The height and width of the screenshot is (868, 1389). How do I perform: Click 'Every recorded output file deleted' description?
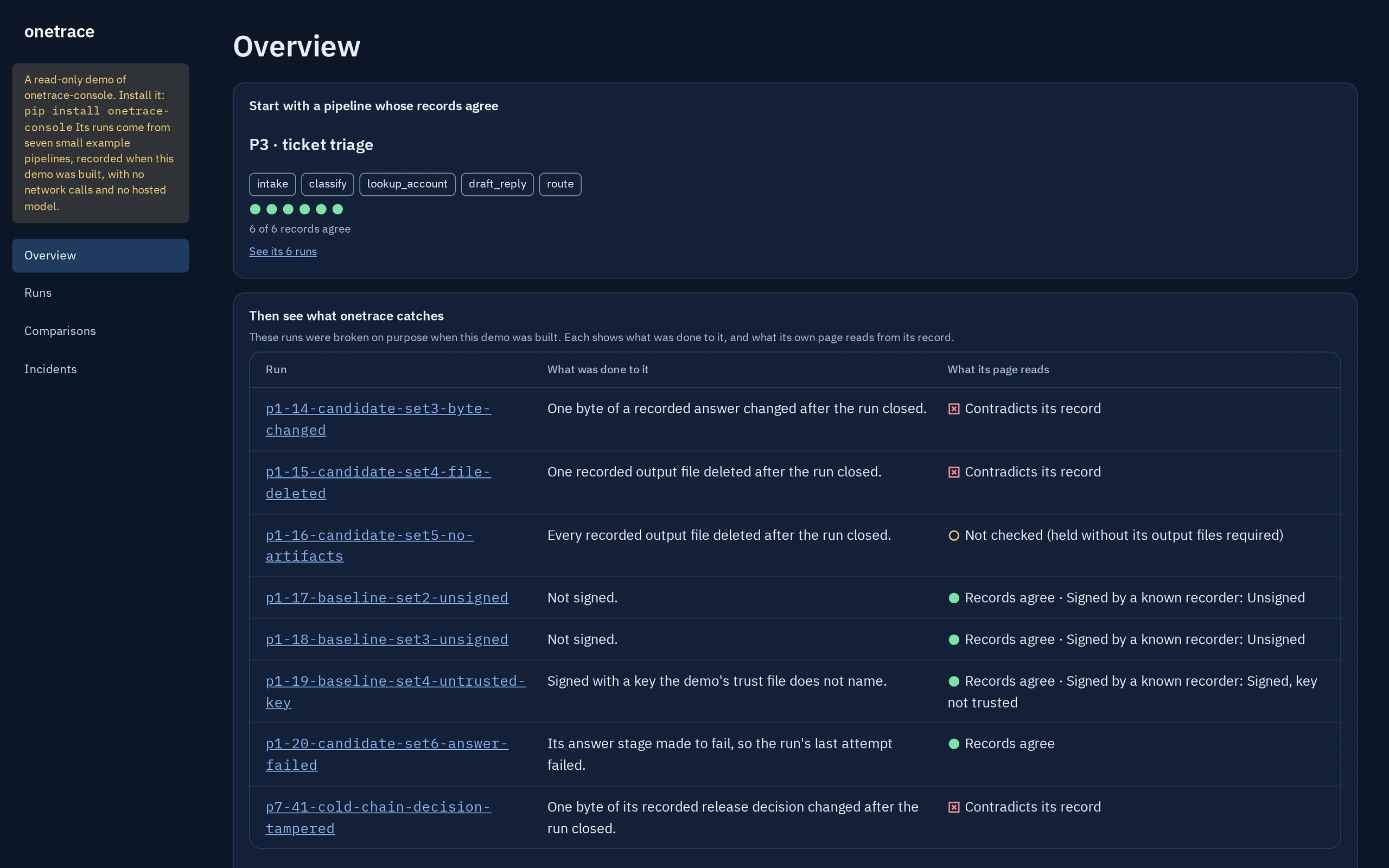pyautogui.click(x=719, y=535)
